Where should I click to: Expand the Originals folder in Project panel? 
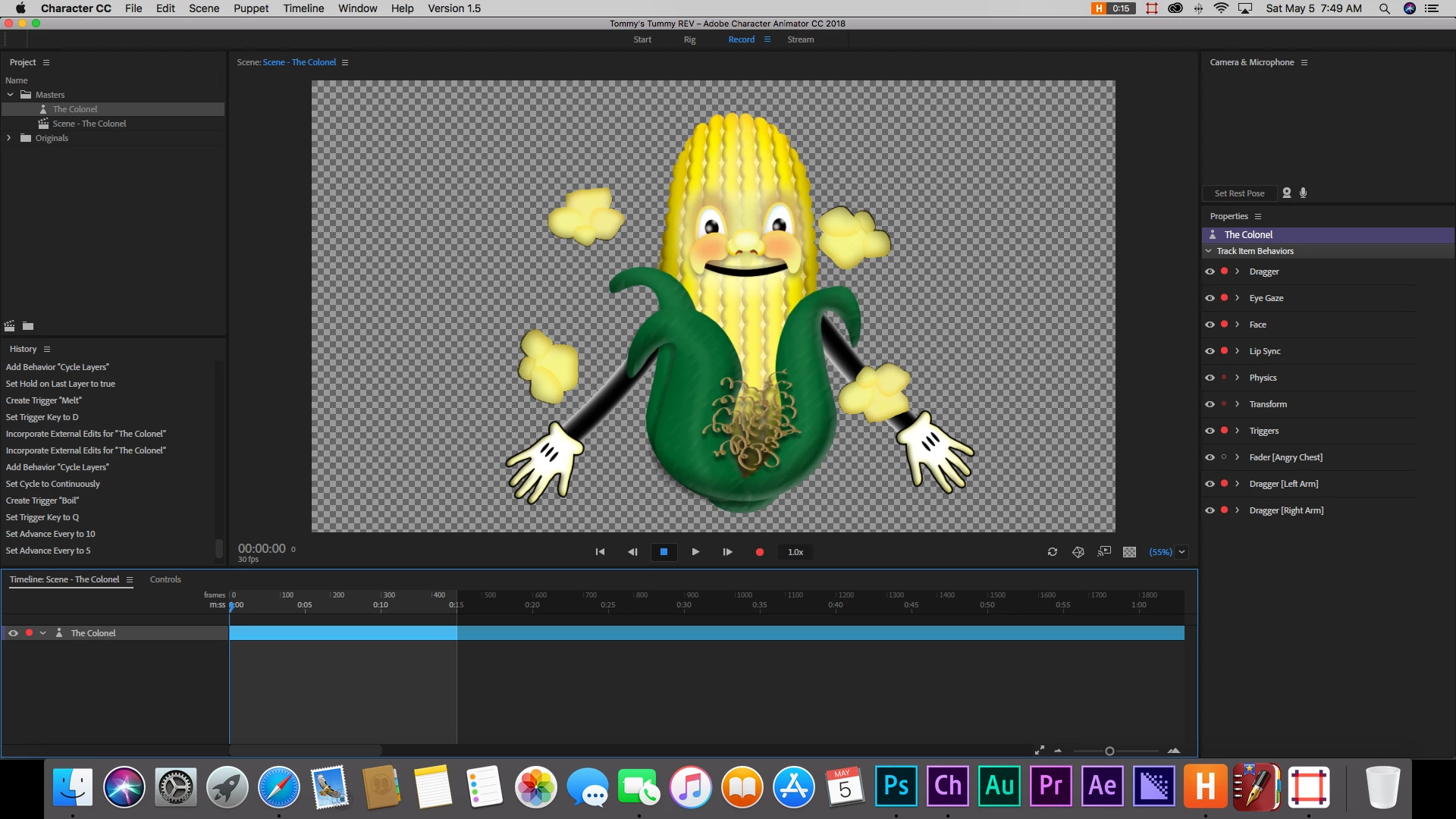9,138
